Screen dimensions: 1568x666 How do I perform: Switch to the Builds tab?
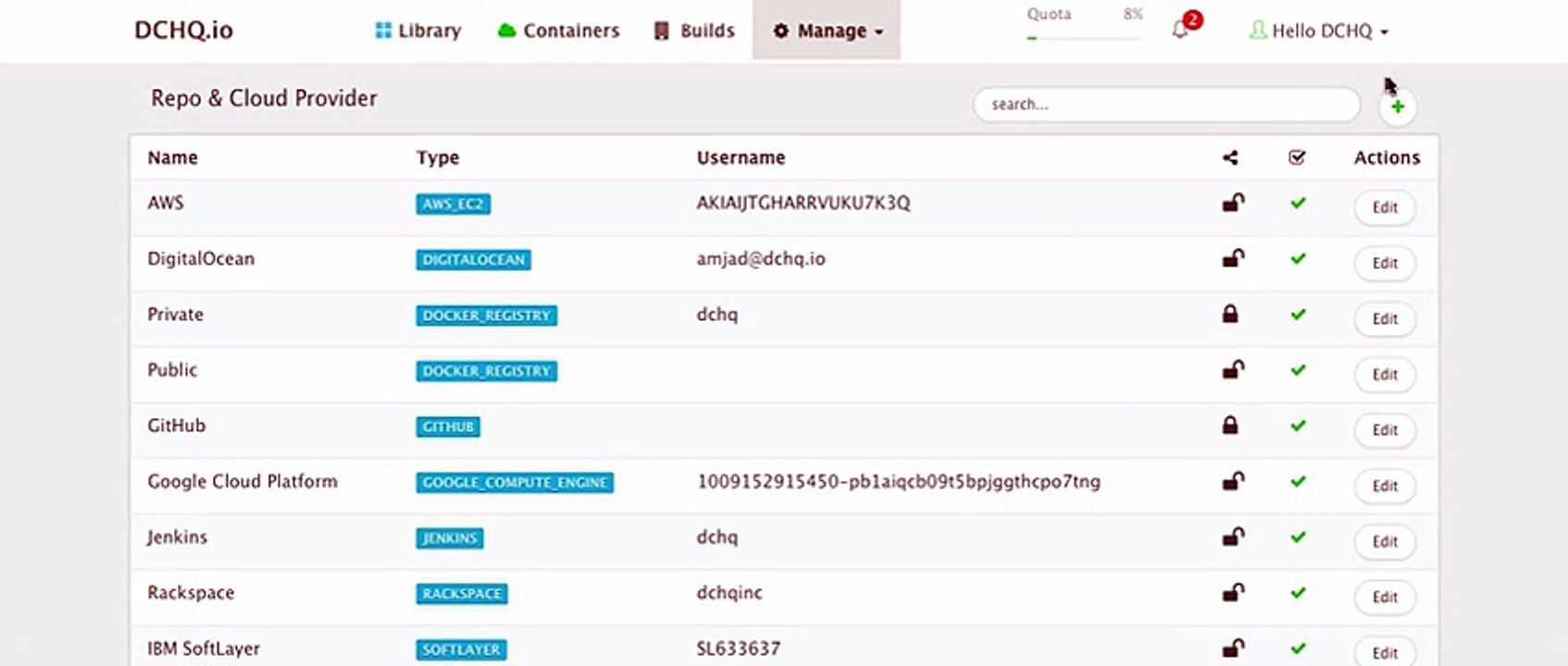694,31
